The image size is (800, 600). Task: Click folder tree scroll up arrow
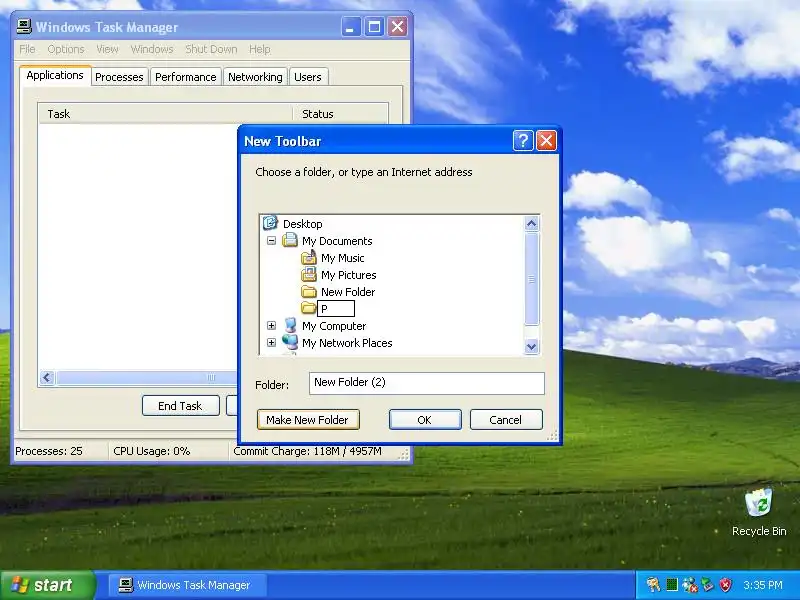click(531, 223)
